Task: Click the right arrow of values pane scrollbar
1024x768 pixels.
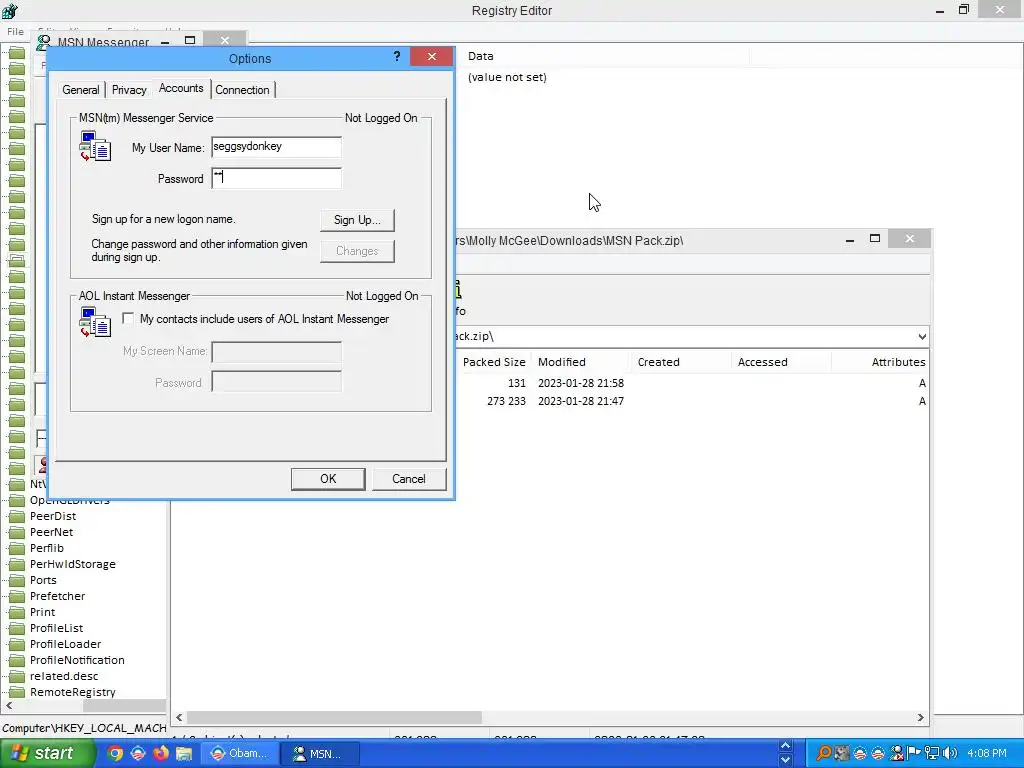Action: [920, 717]
